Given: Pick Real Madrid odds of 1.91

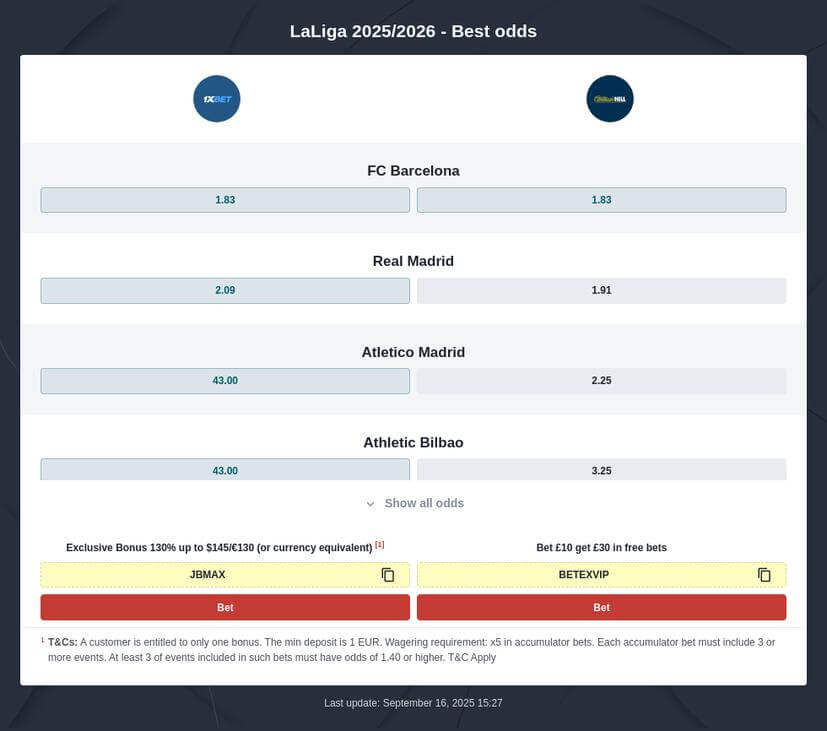Looking at the screenshot, I should 601,290.
